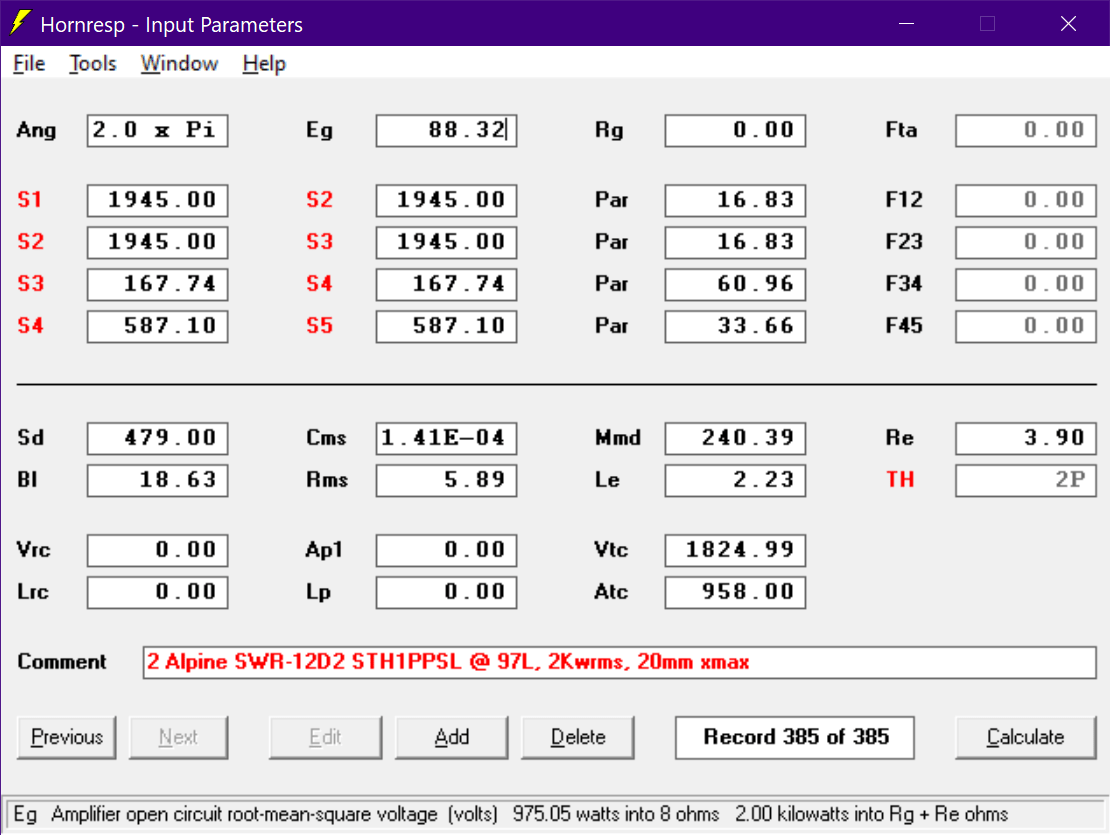Select the Vtc field 1824.99
1110x835 pixels.
(x=735, y=550)
